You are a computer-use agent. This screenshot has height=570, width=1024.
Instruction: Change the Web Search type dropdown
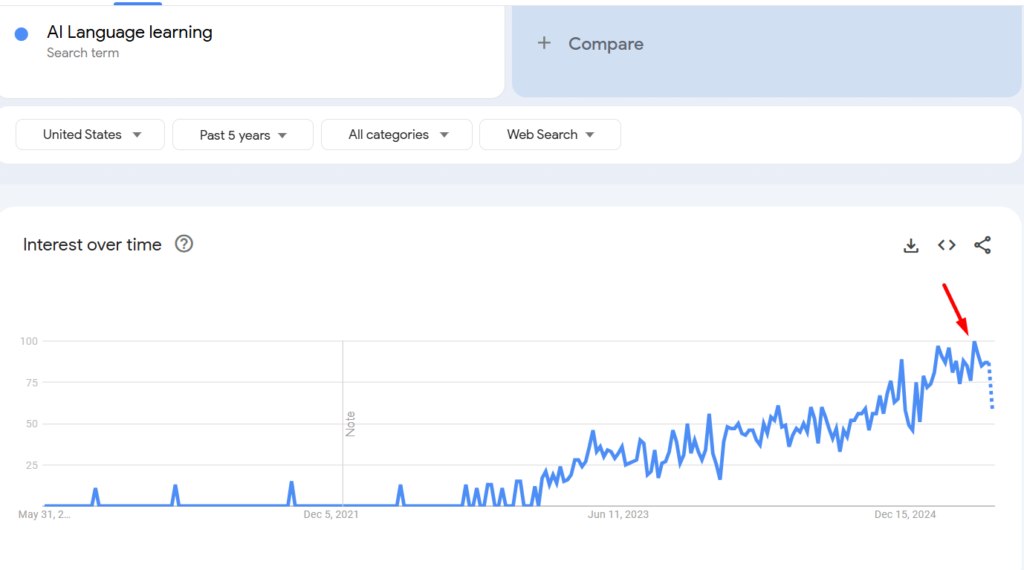click(x=550, y=135)
